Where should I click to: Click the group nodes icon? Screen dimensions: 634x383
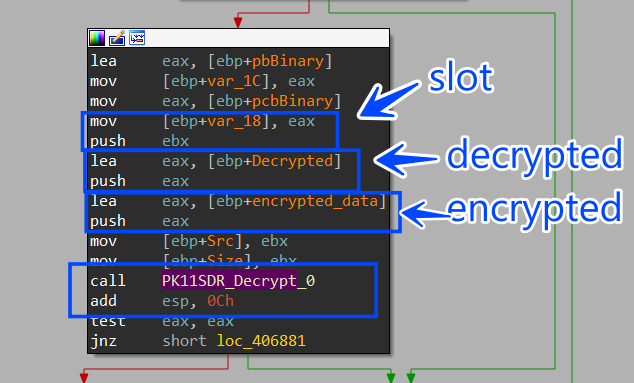(137, 38)
